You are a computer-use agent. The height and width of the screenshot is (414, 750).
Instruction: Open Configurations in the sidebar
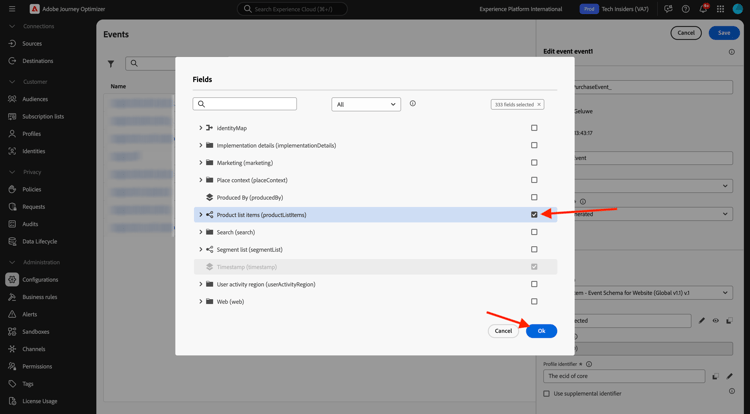point(40,280)
